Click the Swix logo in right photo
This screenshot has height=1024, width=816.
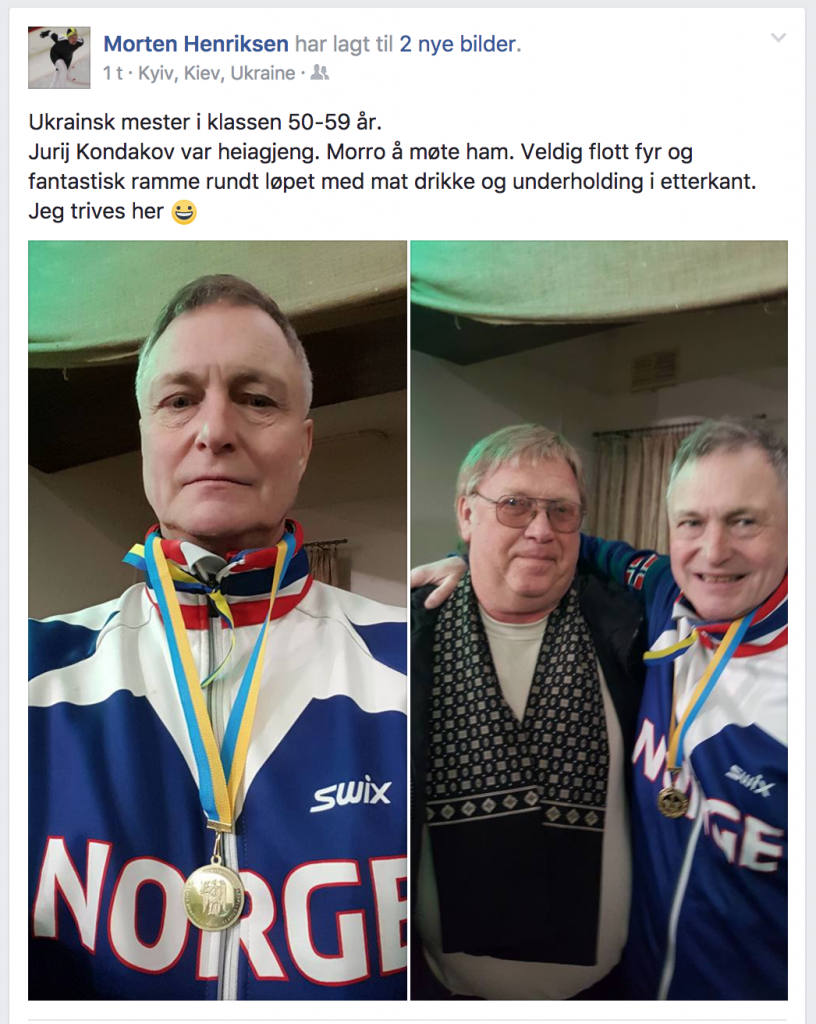750,778
